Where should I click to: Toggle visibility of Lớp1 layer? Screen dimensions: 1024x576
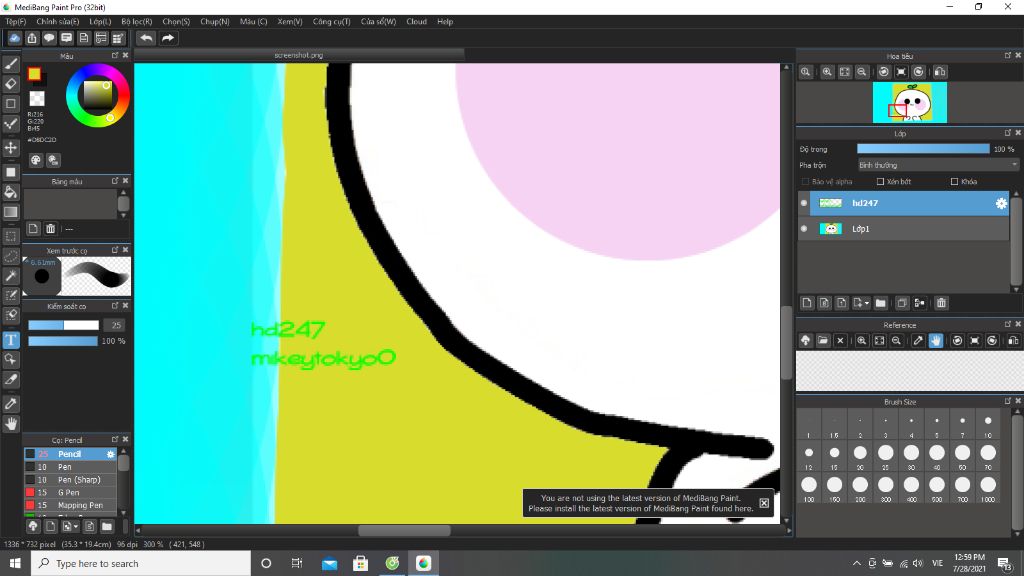click(804, 229)
